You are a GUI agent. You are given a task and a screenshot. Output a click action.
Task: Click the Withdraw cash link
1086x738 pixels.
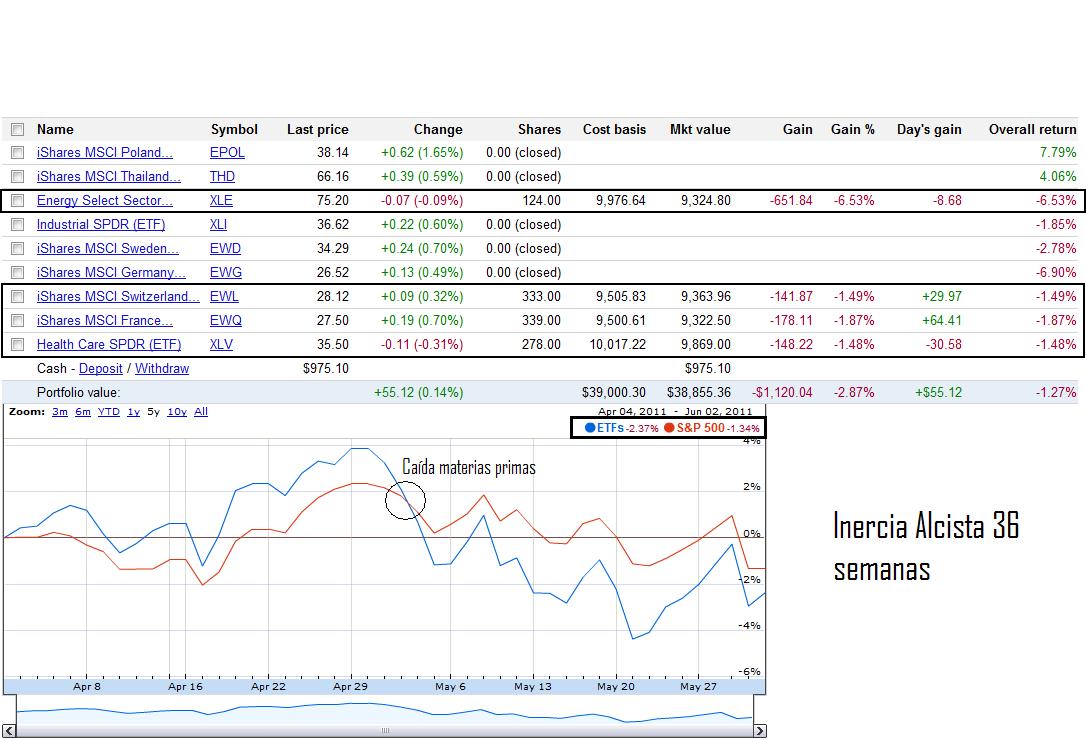click(162, 369)
